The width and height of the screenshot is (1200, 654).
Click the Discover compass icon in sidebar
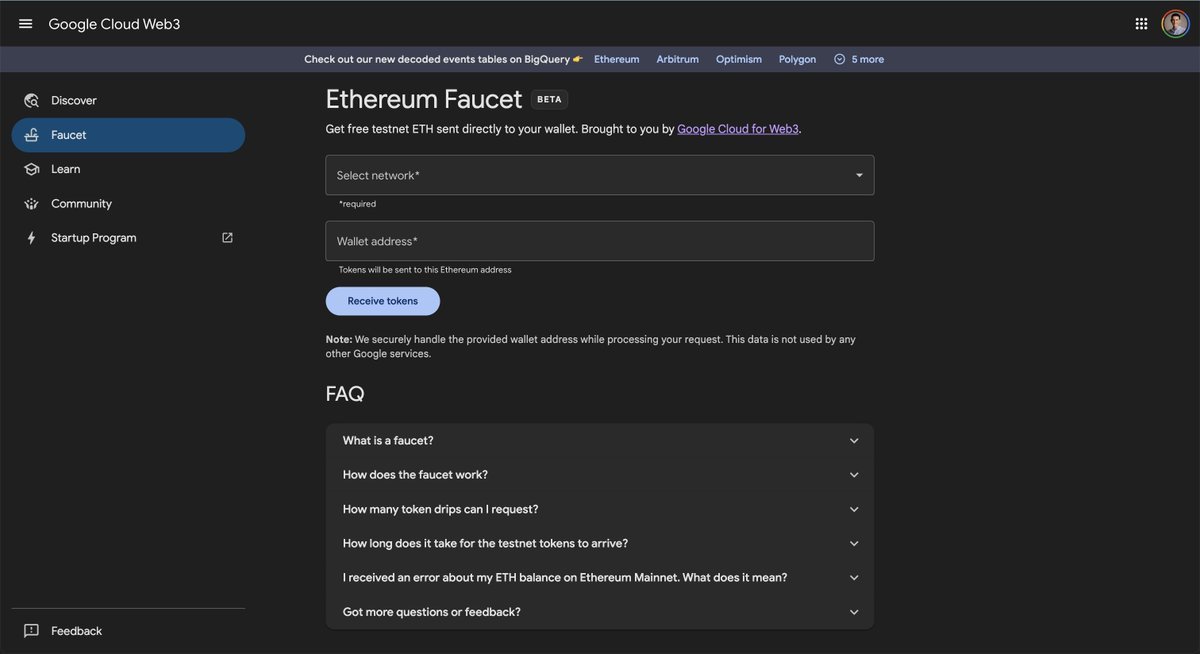[32, 100]
